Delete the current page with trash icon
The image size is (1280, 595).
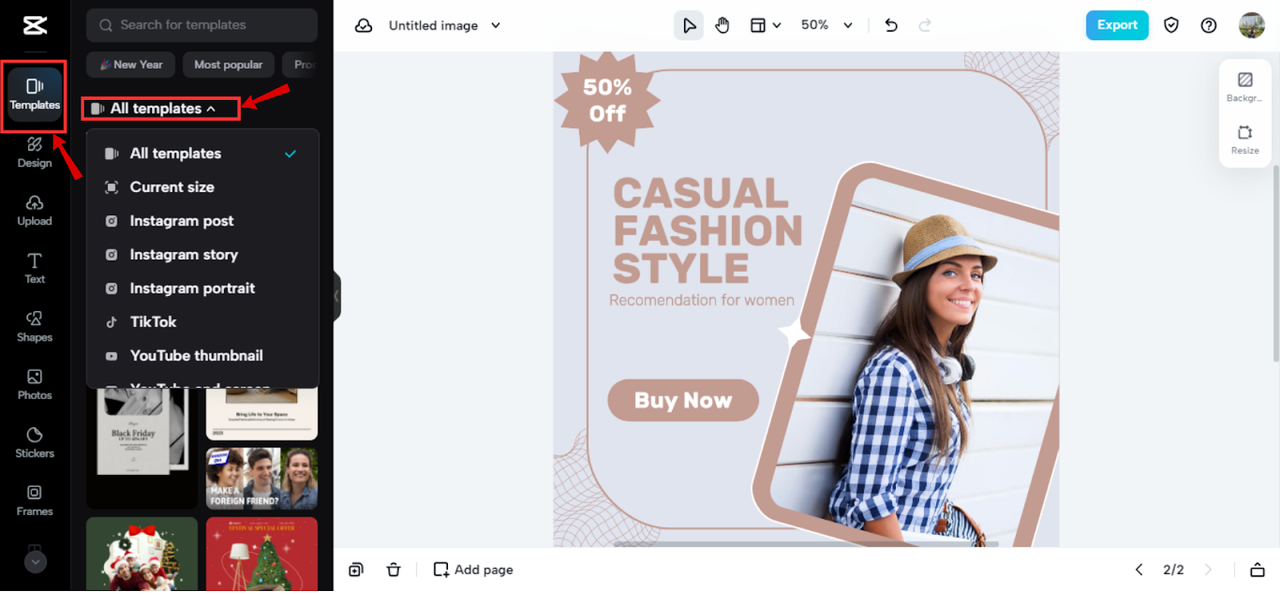[x=394, y=570]
